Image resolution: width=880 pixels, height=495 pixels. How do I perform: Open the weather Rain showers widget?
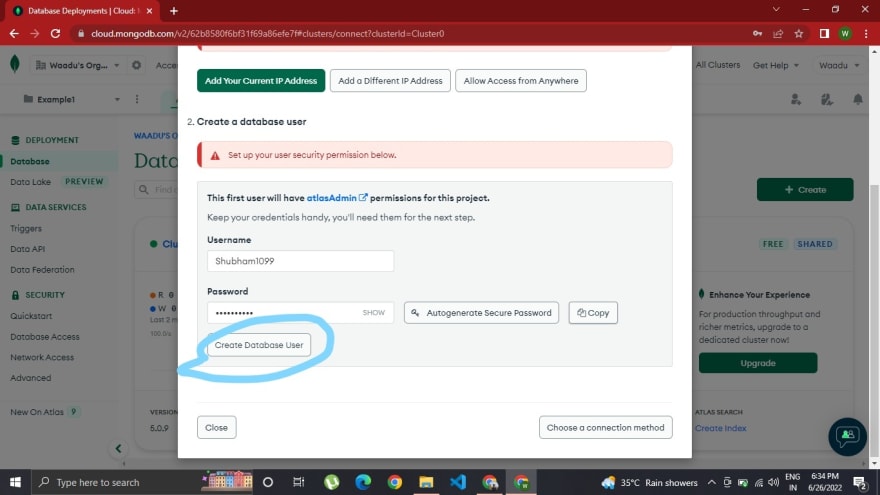(649, 482)
